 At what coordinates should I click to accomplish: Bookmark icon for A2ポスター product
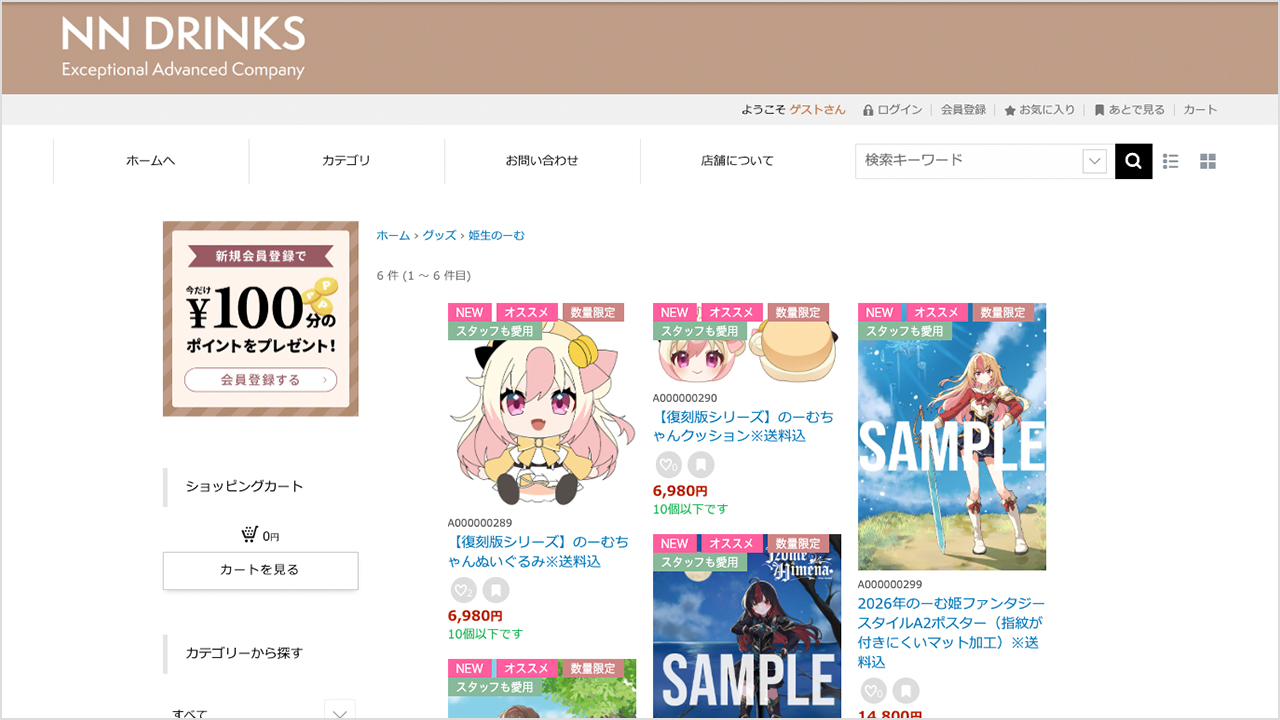click(x=906, y=691)
